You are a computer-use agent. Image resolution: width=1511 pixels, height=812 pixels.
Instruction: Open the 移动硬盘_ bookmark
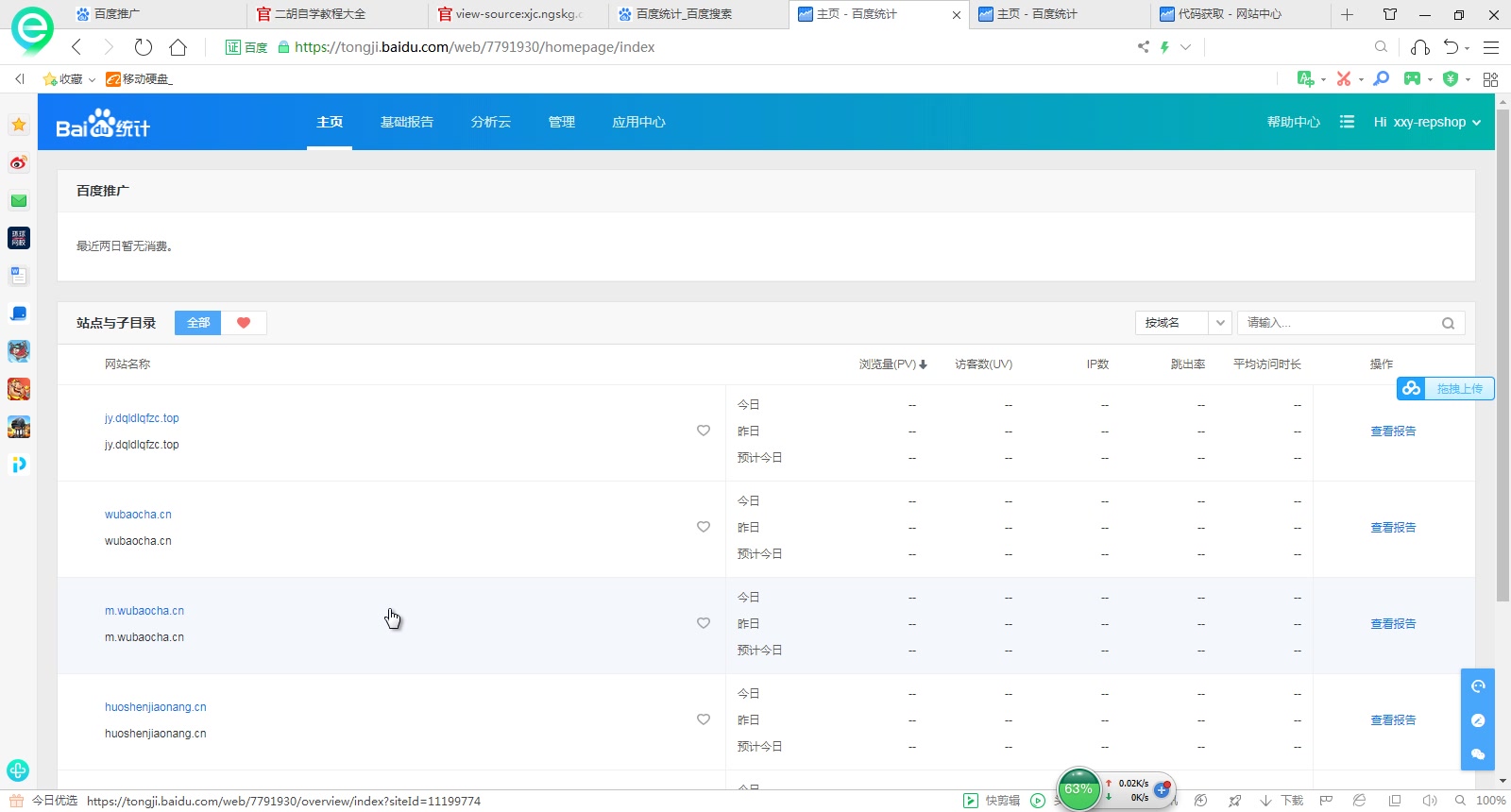(140, 79)
